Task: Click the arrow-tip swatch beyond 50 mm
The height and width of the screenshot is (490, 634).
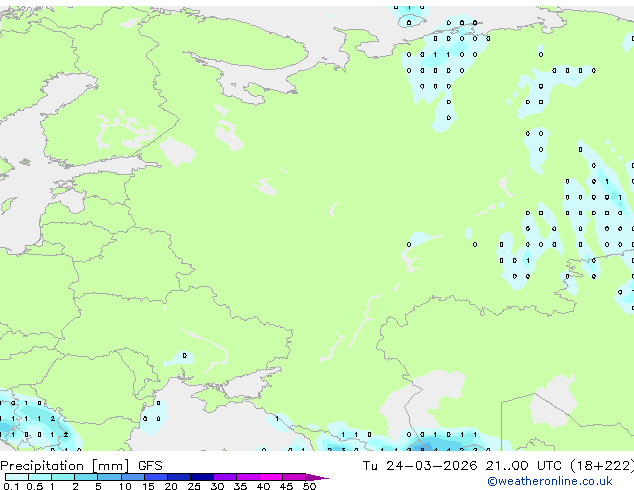Action: pos(317,477)
